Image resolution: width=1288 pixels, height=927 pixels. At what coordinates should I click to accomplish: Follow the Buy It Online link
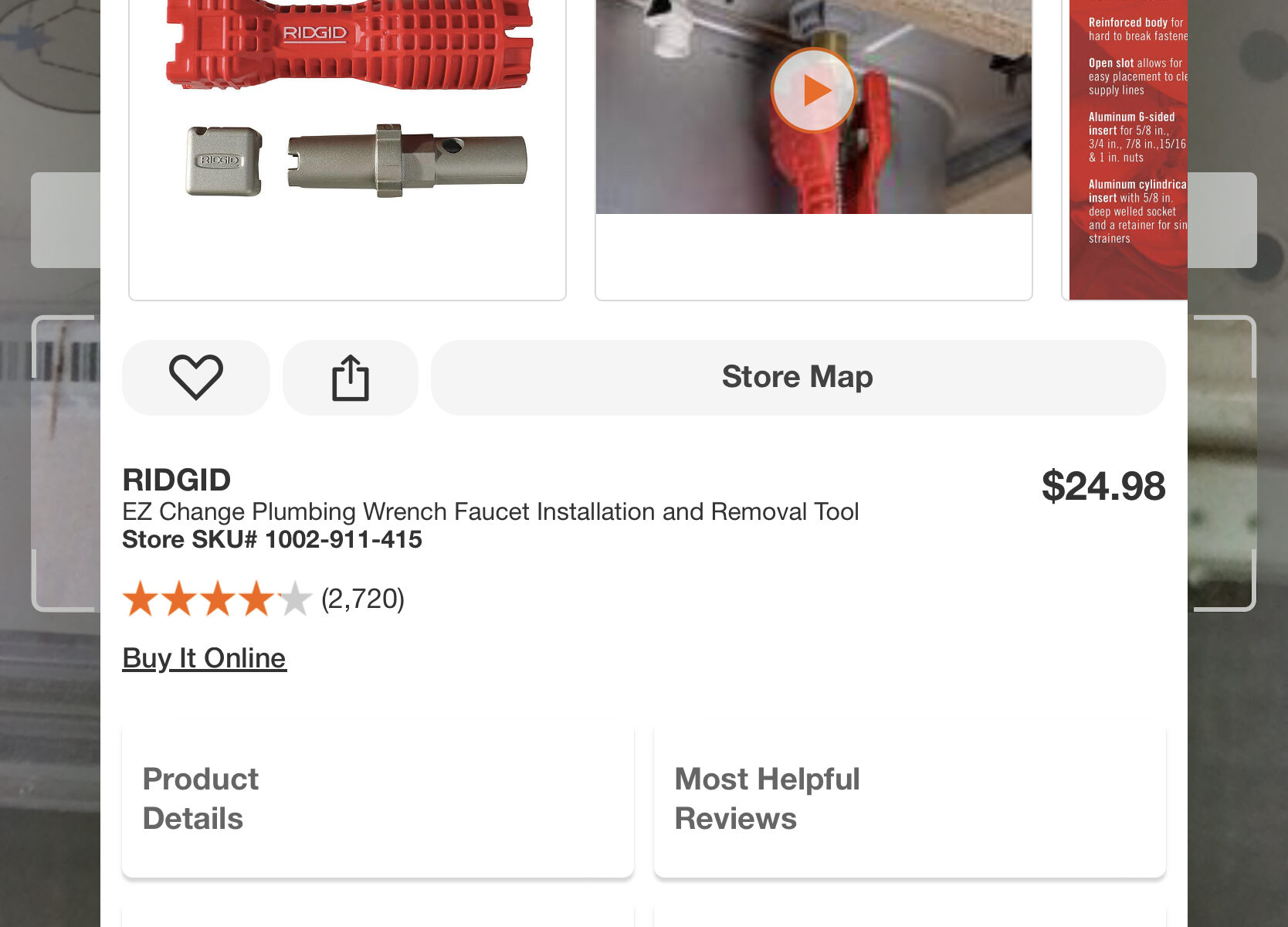point(205,658)
